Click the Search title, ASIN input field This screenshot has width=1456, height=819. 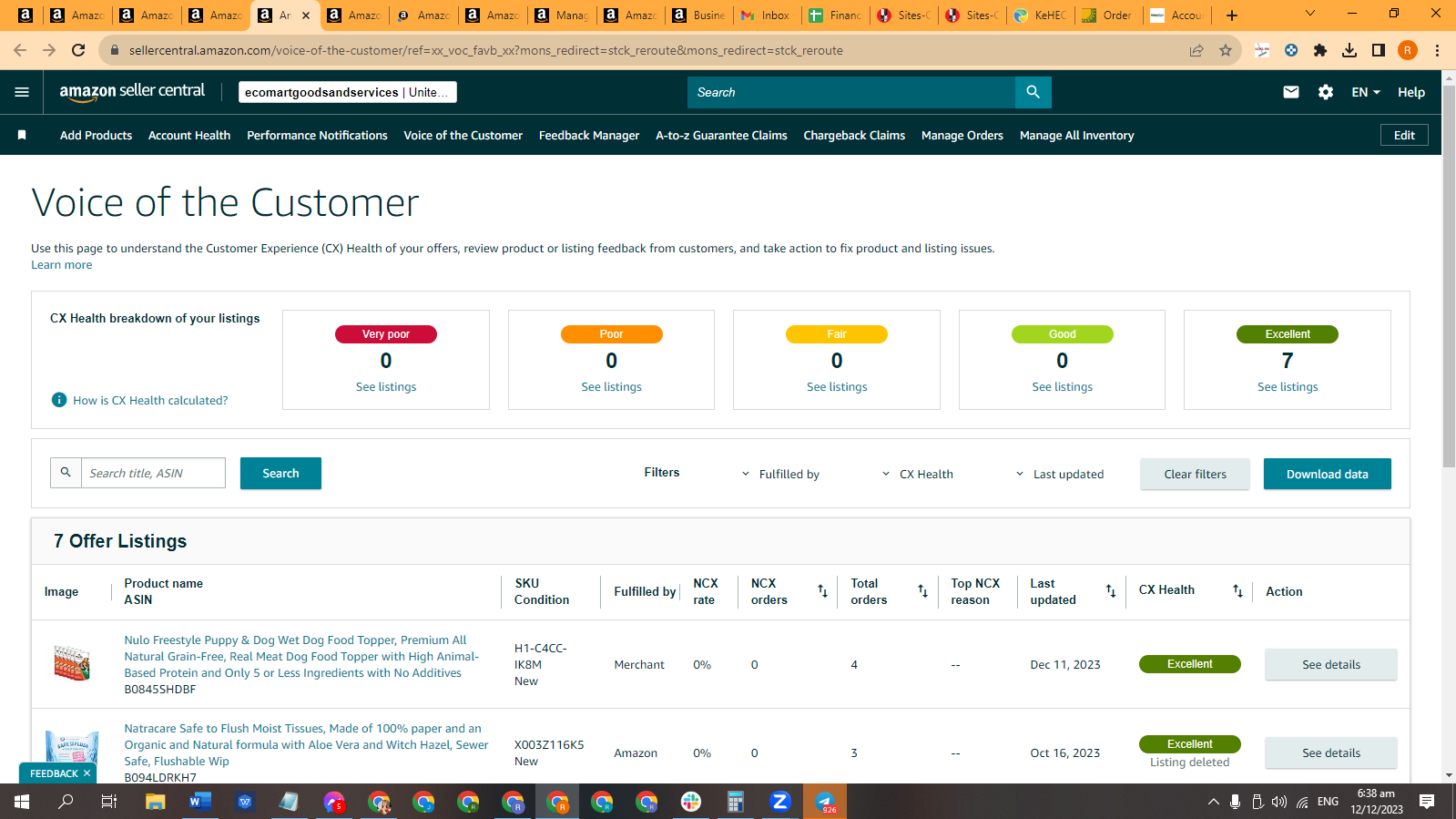pyautogui.click(x=153, y=473)
